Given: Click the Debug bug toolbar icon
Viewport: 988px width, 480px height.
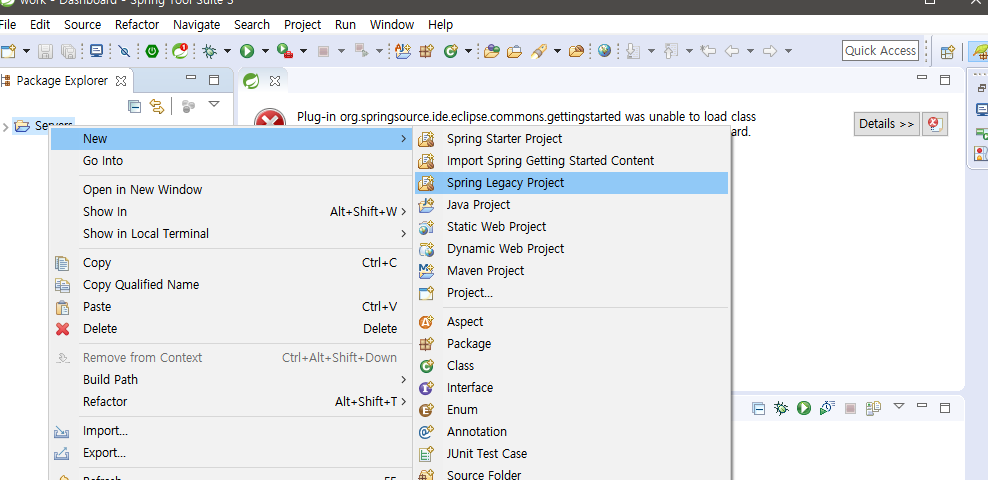Looking at the screenshot, I should 209,51.
